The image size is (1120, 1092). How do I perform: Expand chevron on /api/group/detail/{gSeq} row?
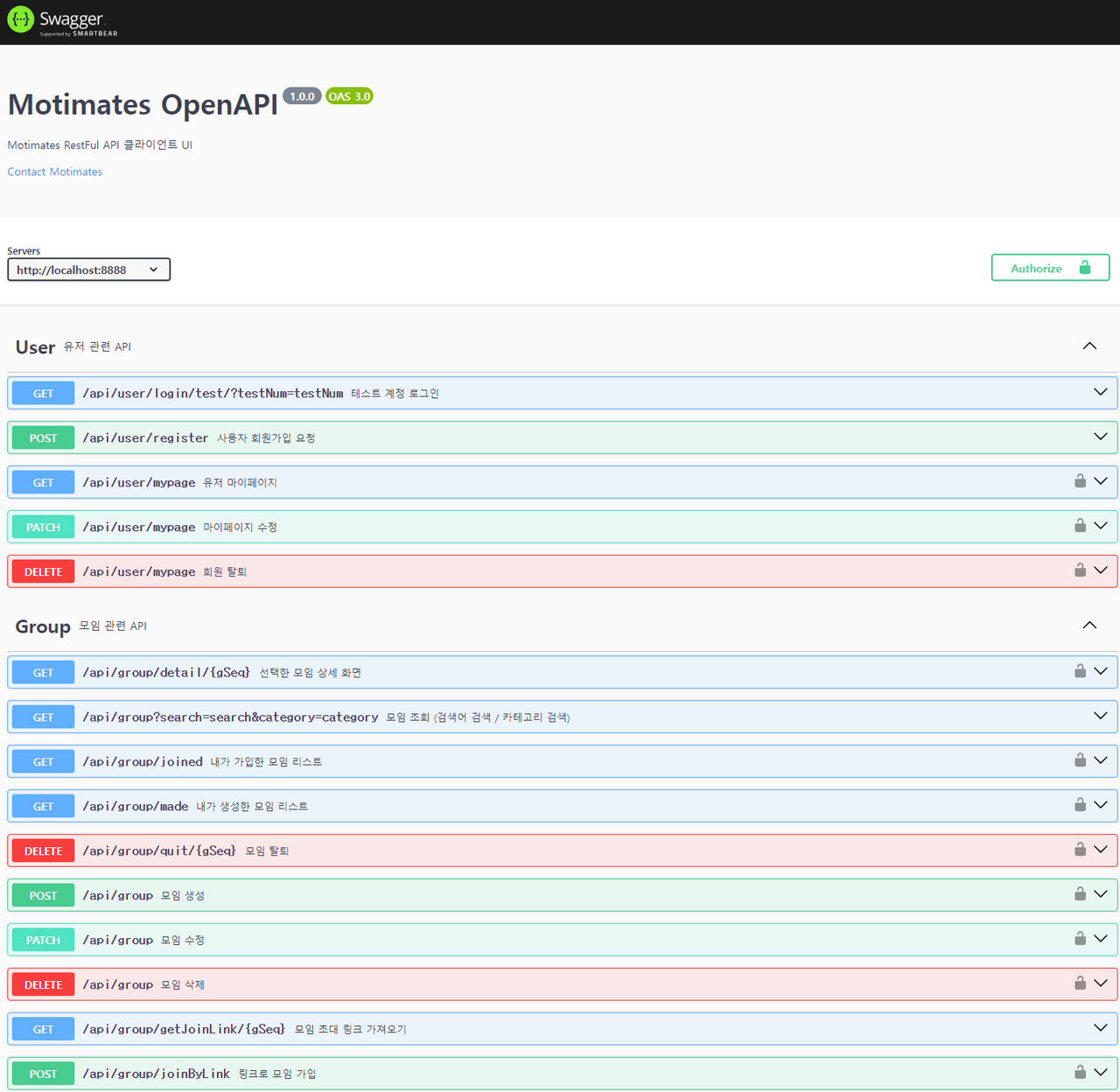(1101, 671)
